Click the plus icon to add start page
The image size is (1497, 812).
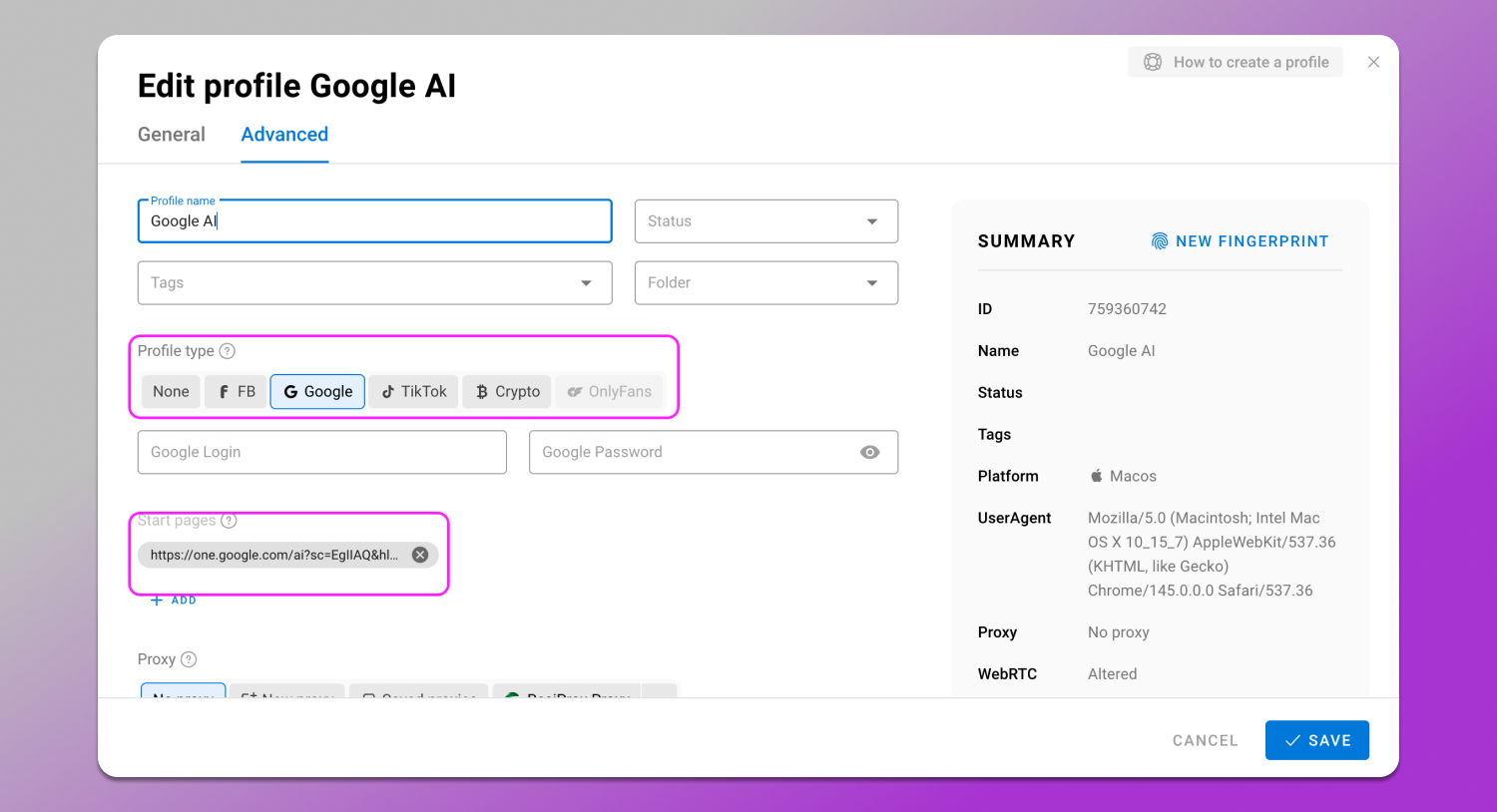[x=157, y=601]
